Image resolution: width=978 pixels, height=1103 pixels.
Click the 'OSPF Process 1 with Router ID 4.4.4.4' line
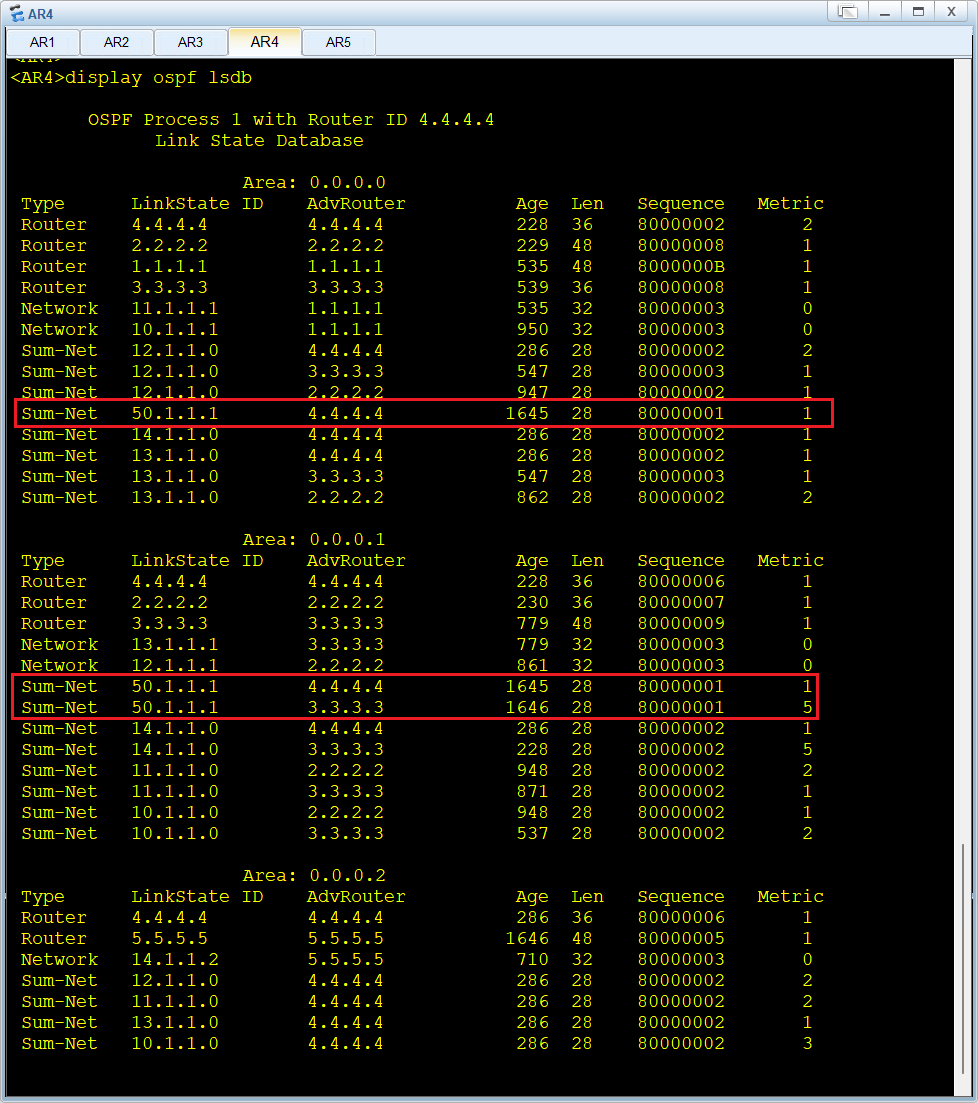291,120
